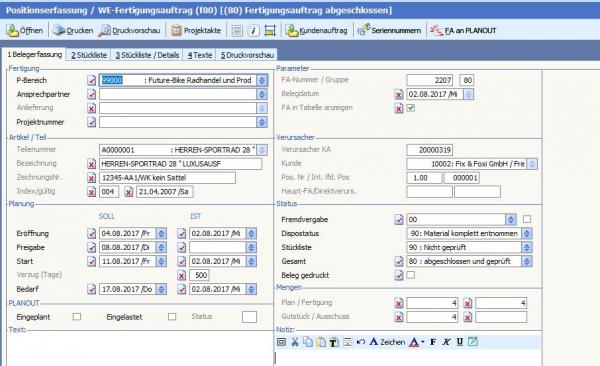Viewport: 600px width, 366px height.
Task: Expand the P-Bereich dropdown
Action: [262, 80]
